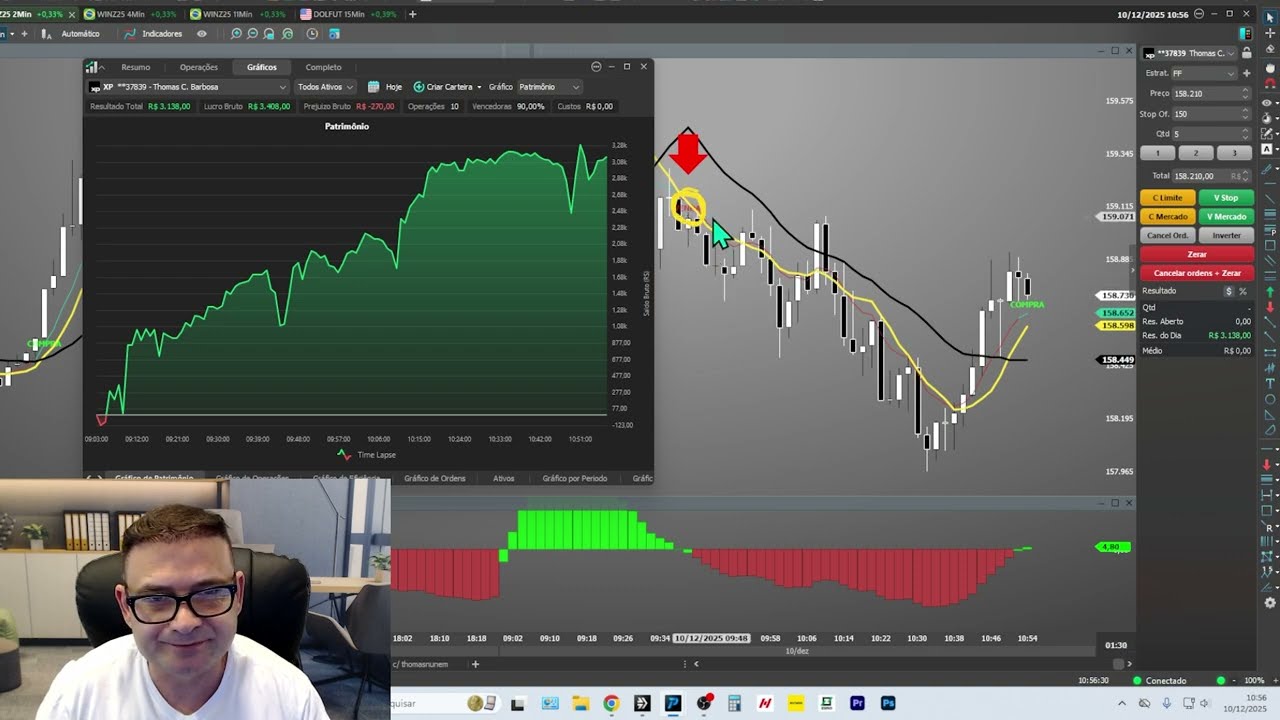Click the blue window icon after the clock
Image resolution: width=1280 pixels, height=720 pixels.
(x=334, y=34)
